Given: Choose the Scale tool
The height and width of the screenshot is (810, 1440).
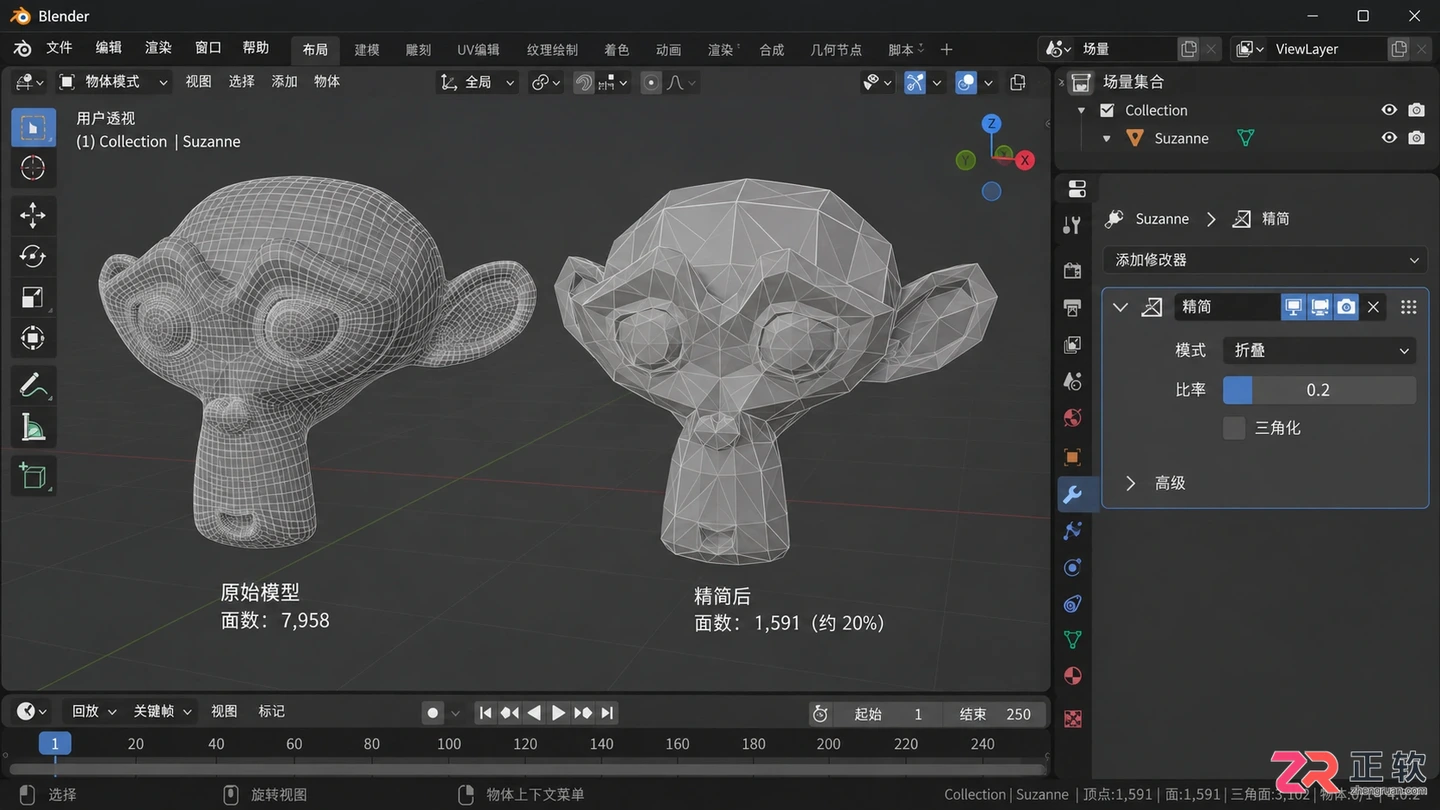Looking at the screenshot, I should point(33,297).
